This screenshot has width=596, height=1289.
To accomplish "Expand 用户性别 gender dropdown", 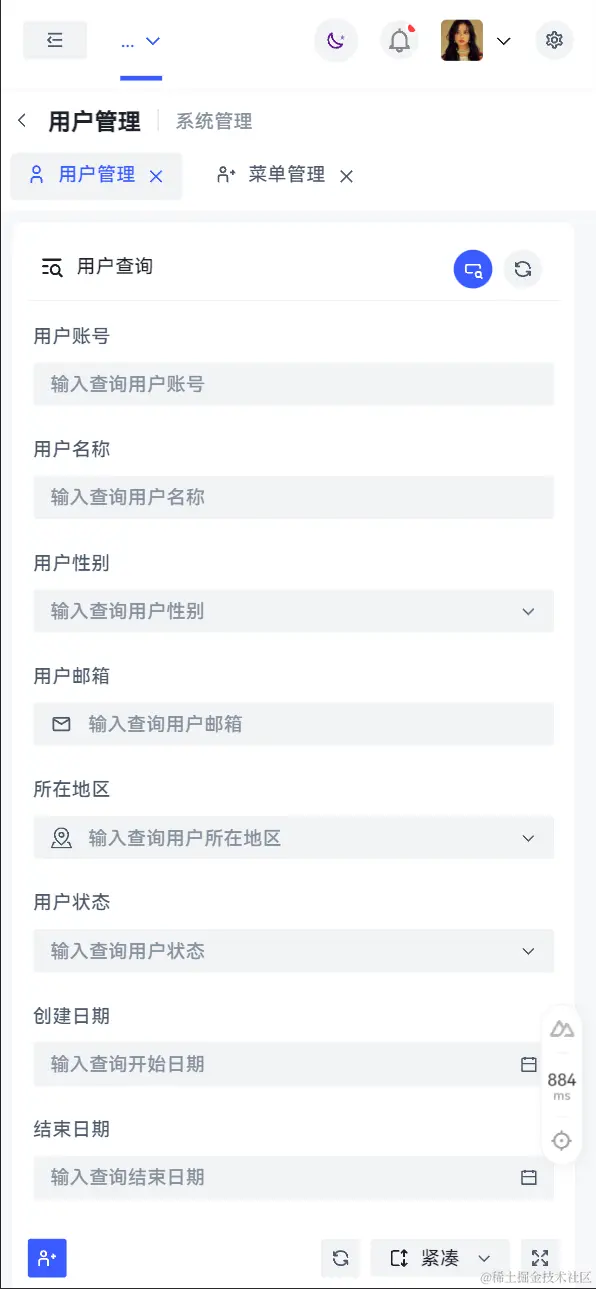I will click(x=293, y=611).
